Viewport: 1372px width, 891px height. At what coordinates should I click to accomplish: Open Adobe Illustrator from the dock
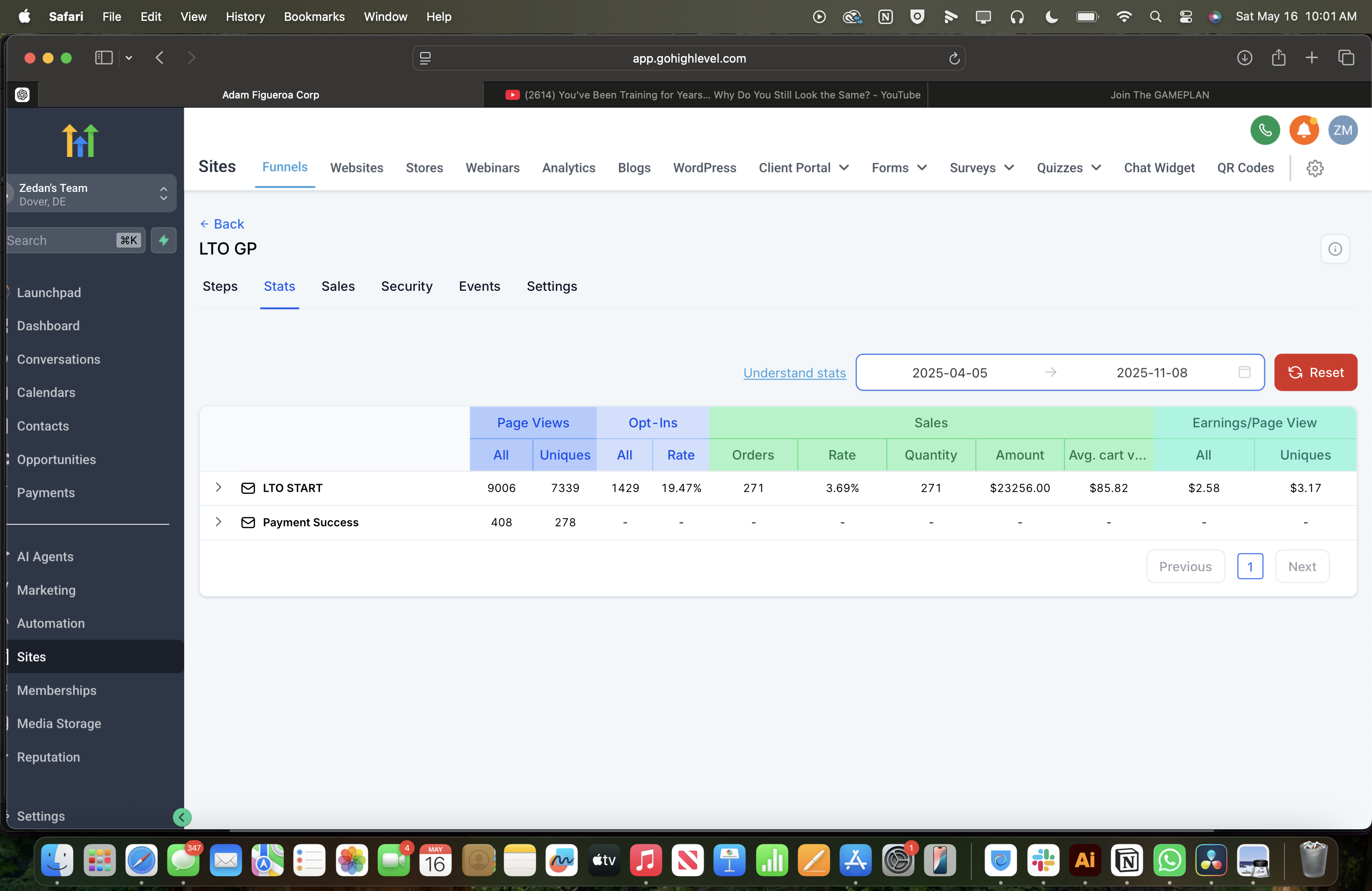(x=1085, y=861)
